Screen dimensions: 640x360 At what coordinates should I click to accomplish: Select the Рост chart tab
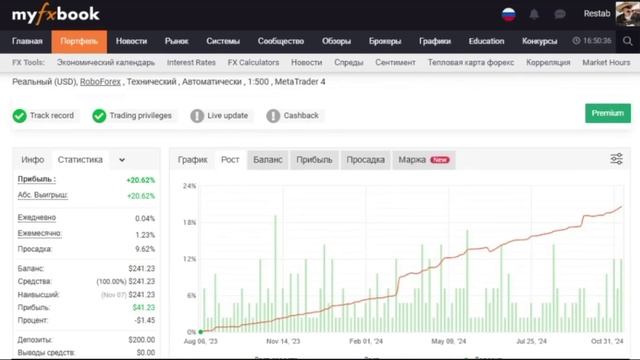click(x=230, y=160)
